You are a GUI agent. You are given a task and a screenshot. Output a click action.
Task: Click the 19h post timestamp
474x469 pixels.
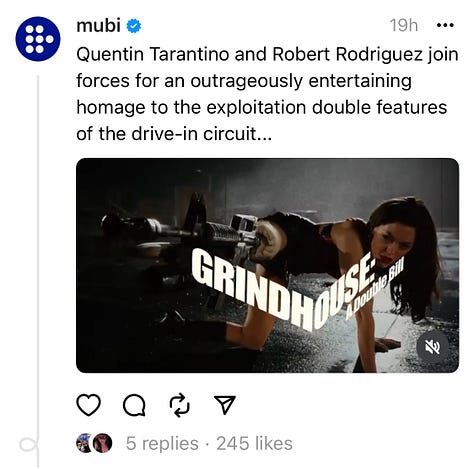[404, 25]
